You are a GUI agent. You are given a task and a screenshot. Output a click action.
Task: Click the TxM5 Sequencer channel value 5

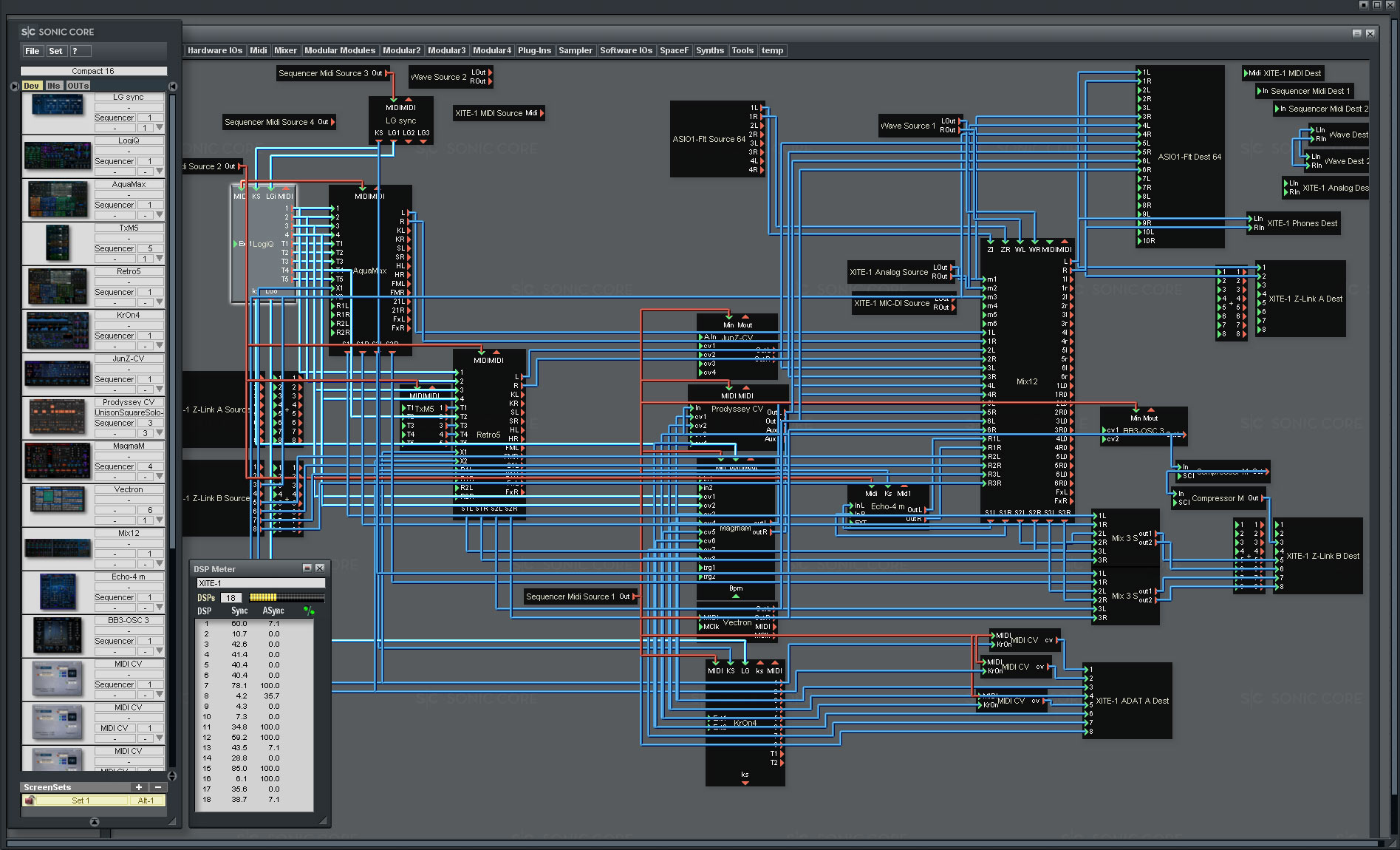(x=150, y=248)
